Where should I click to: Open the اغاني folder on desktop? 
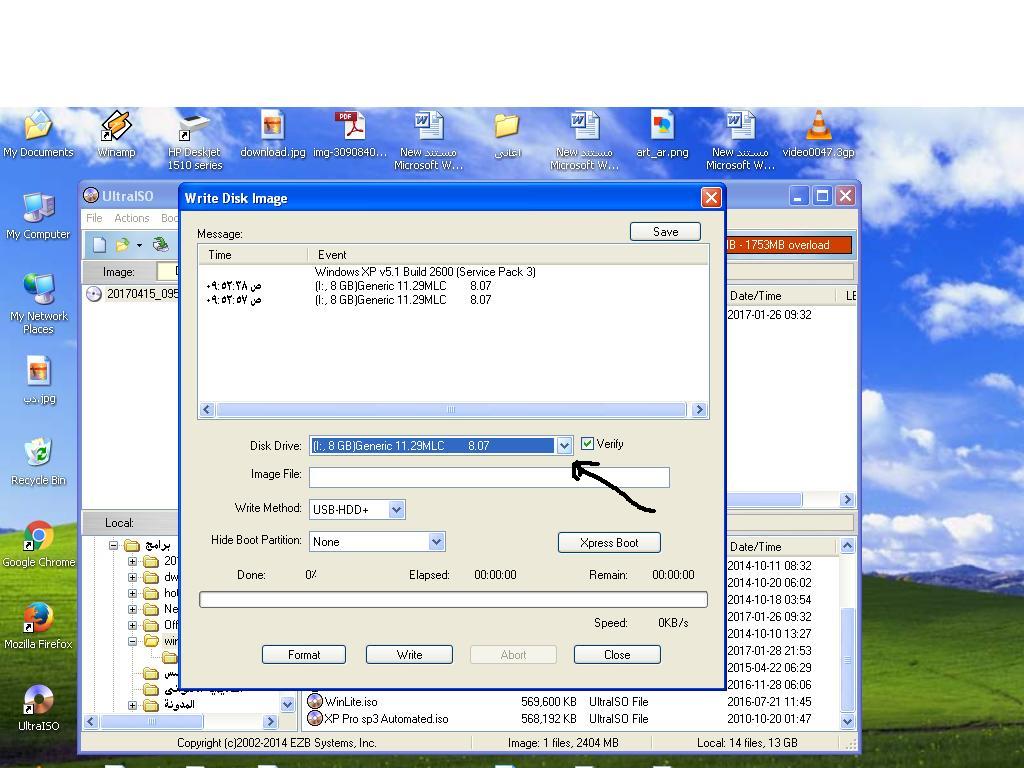click(x=507, y=134)
